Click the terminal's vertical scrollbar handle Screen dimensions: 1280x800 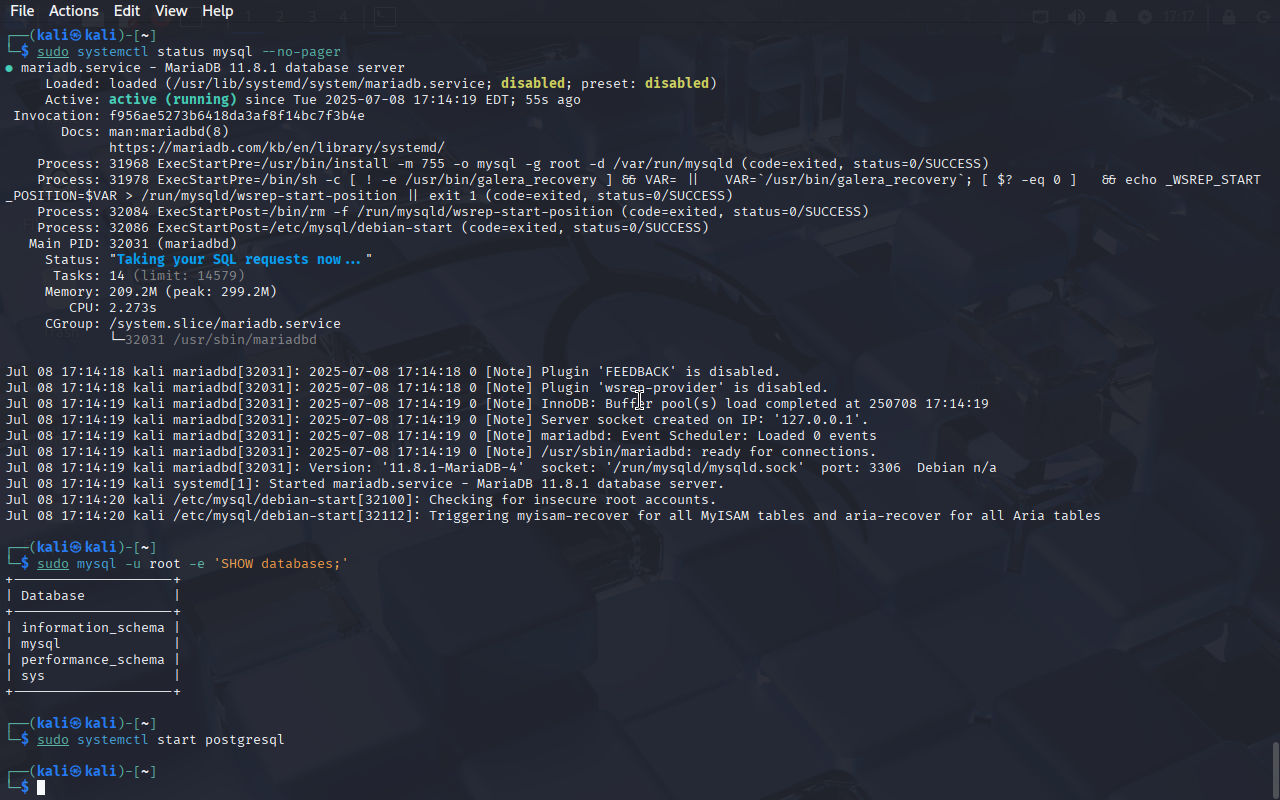[1275, 769]
